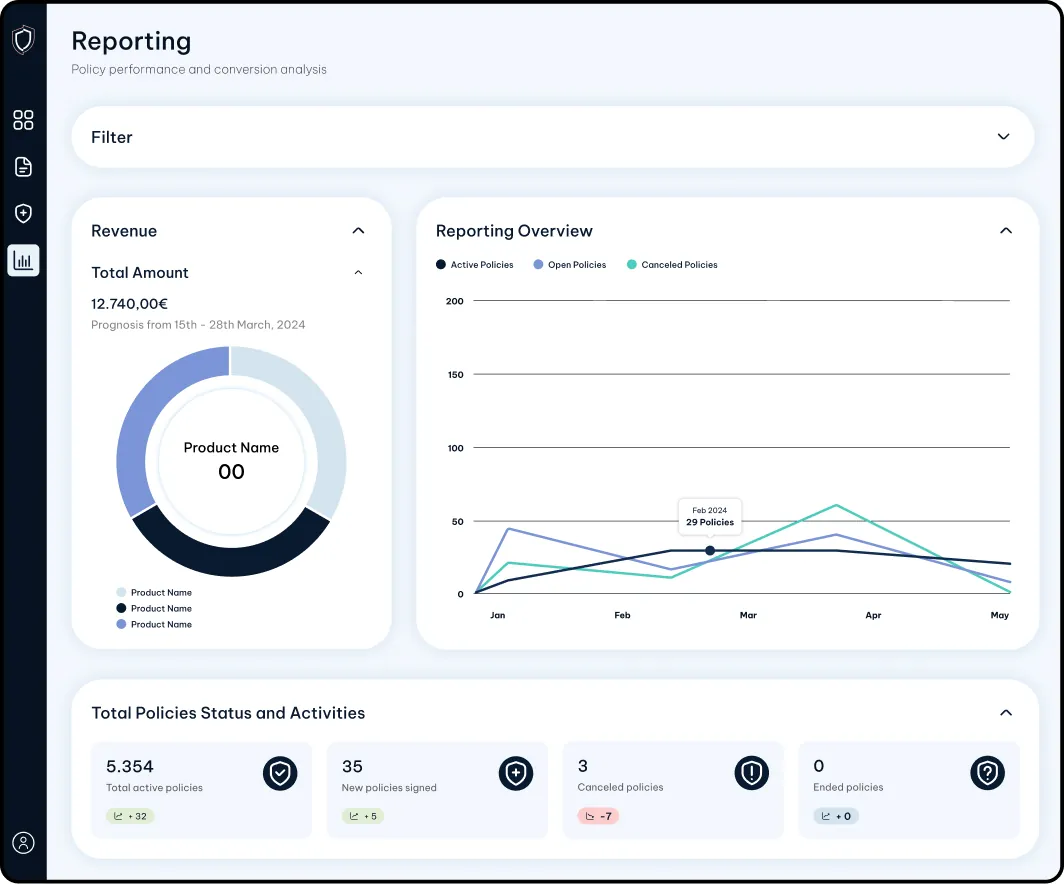The width and height of the screenshot is (1064, 884).
Task: Click periwinkle Product Name legend dot
Action: click(x=121, y=624)
